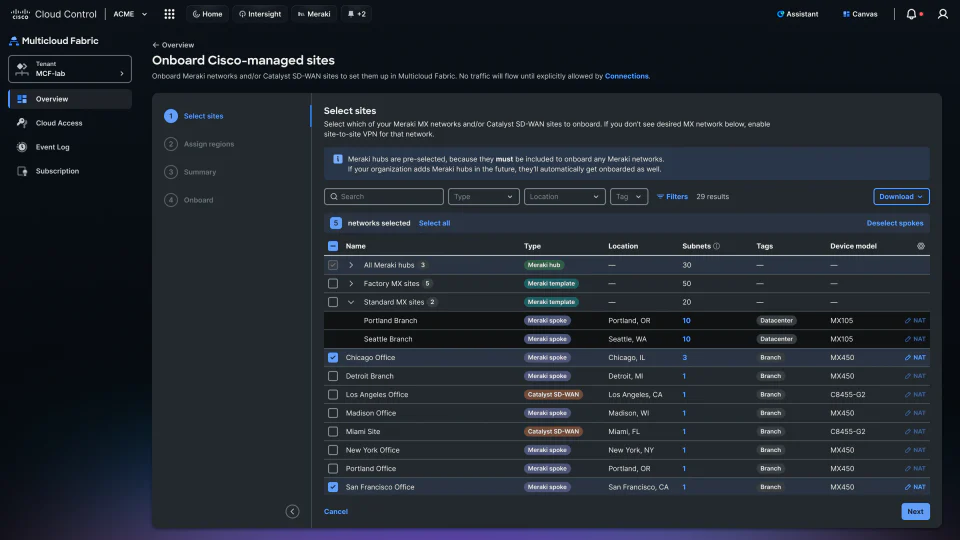The image size is (960, 540).
Task: Open the notifications bell
Action: 911,14
